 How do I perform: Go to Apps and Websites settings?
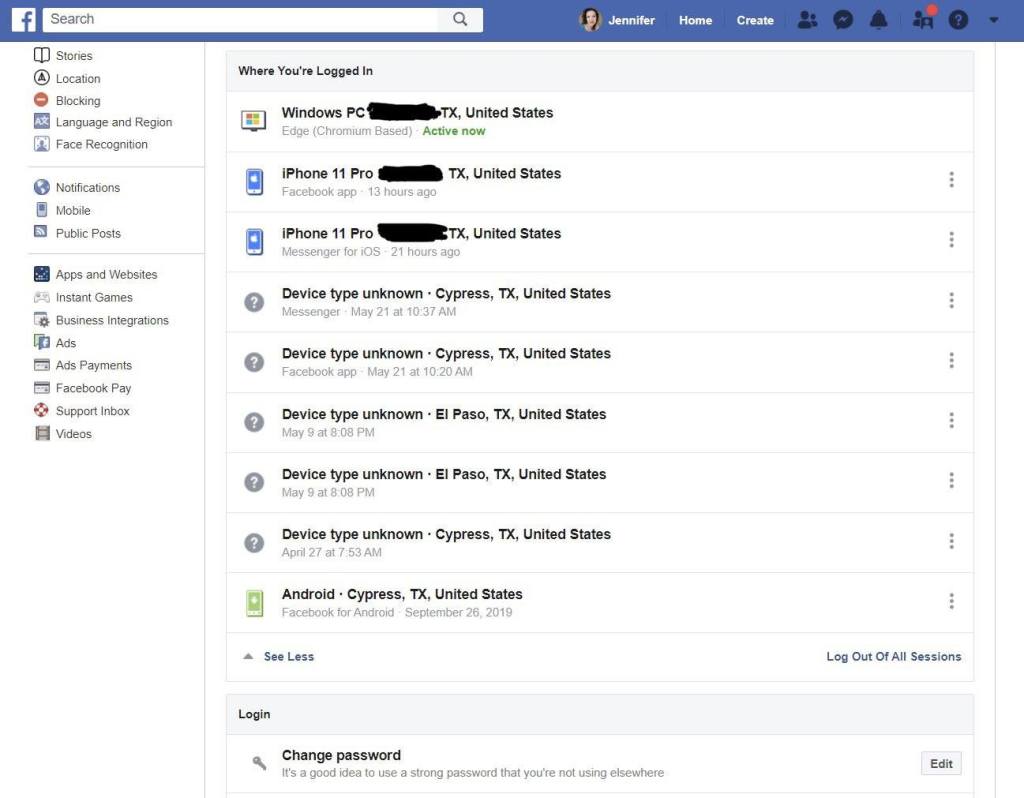pos(106,274)
